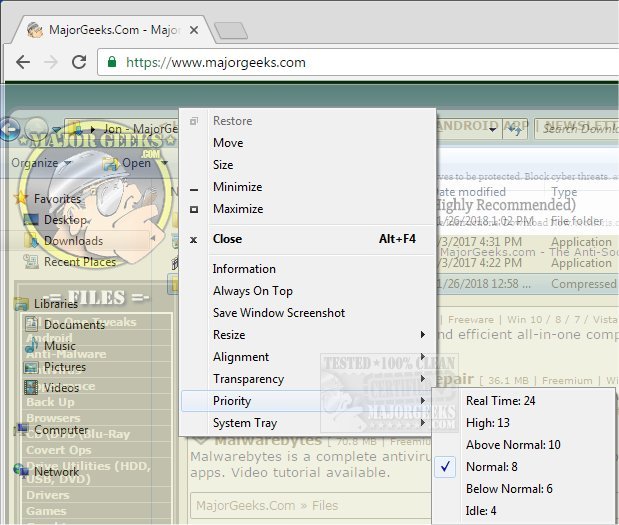619x525 pixels.
Task: Set priority to Idle: 4
Action: 523,511
